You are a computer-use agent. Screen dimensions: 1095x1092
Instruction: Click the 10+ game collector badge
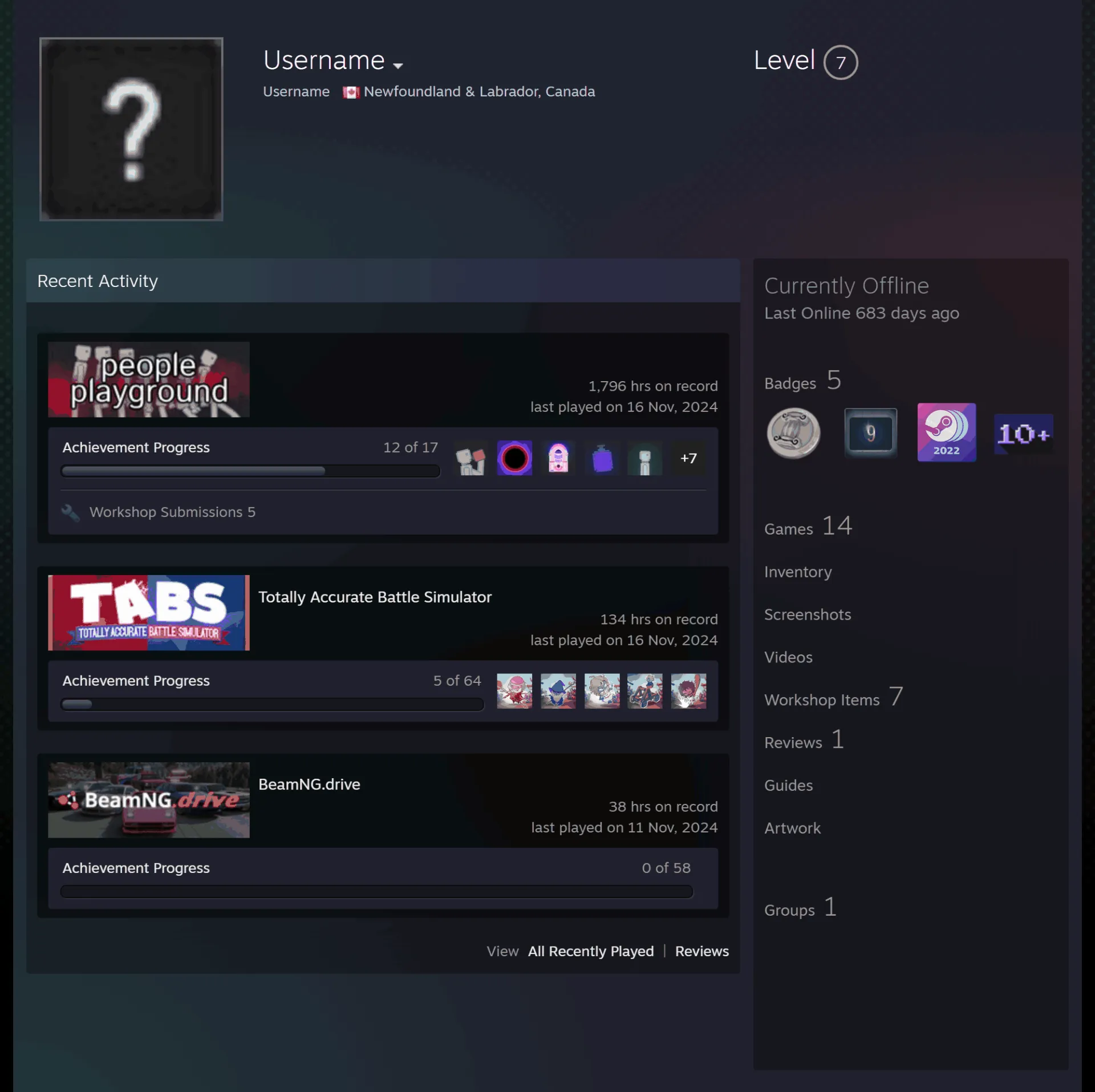[x=1024, y=434]
